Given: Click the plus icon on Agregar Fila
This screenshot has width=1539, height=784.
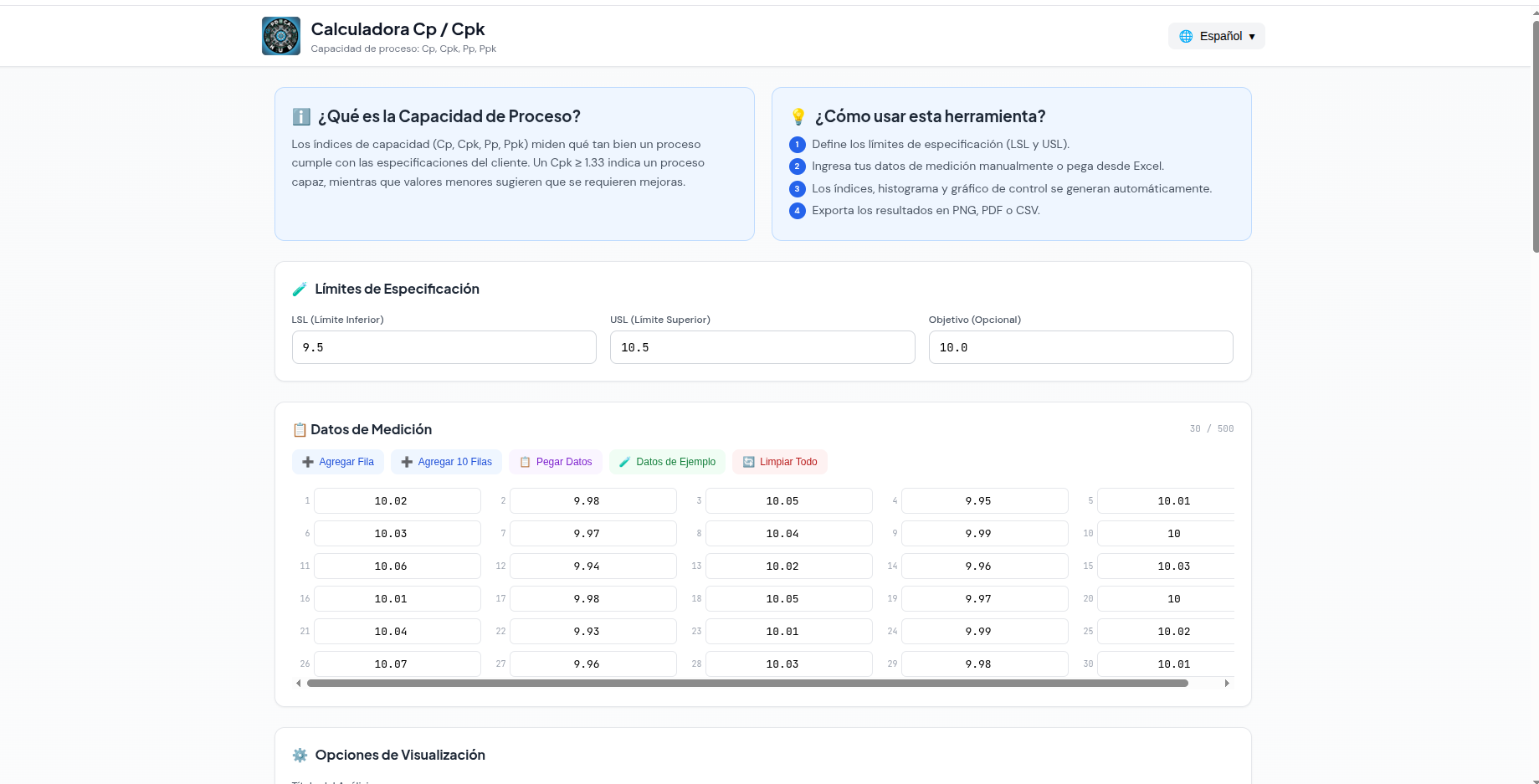Looking at the screenshot, I should pyautogui.click(x=308, y=462).
